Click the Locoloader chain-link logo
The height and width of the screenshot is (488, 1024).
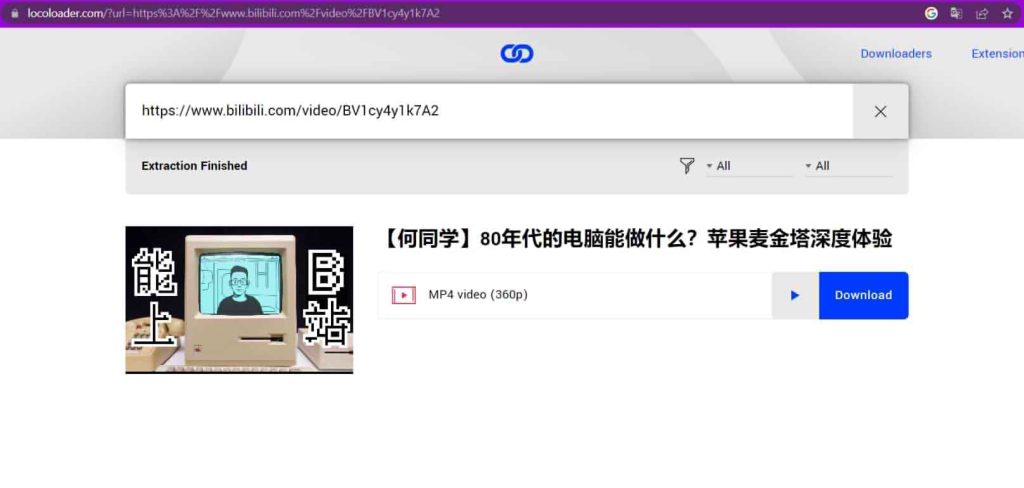tap(516, 54)
